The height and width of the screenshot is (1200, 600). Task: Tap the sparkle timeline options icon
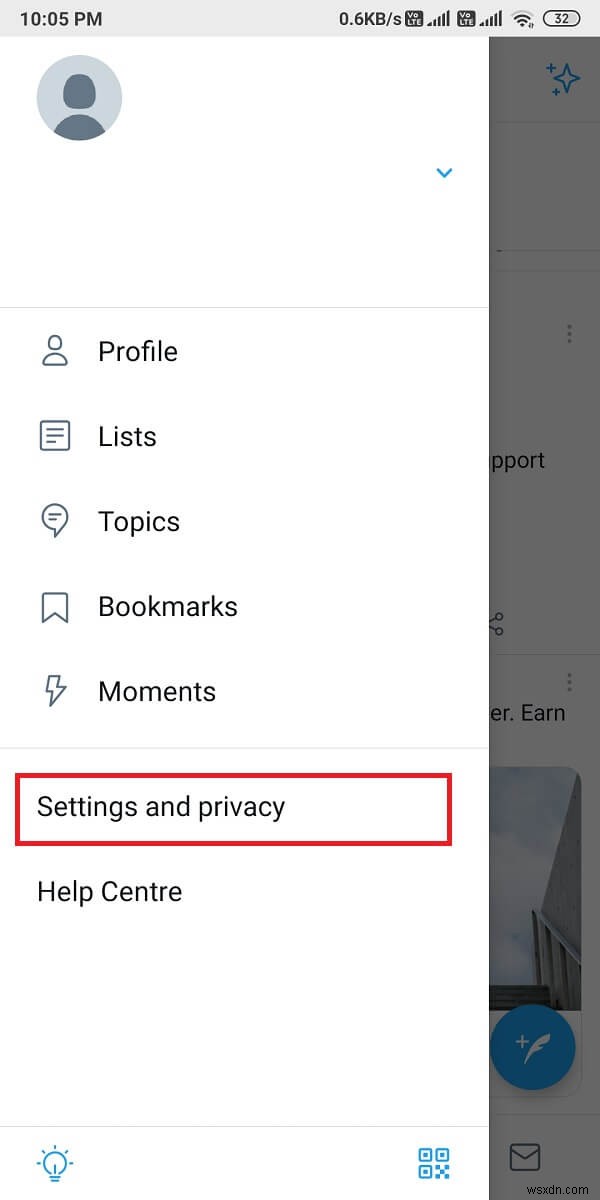pos(563,79)
